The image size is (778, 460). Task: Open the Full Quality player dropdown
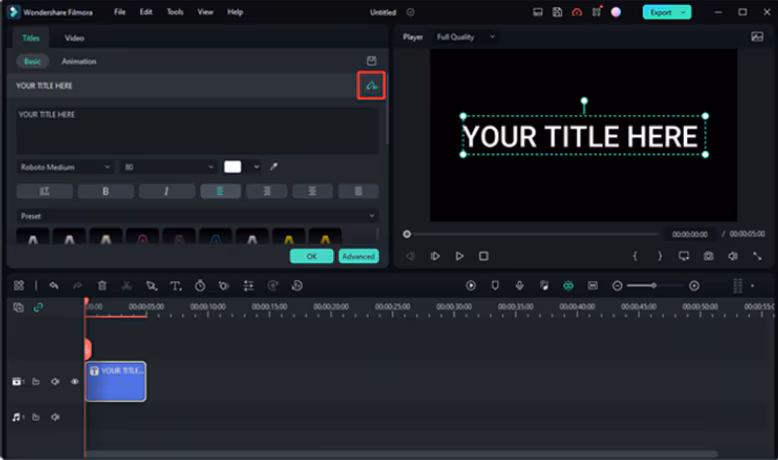(x=465, y=37)
